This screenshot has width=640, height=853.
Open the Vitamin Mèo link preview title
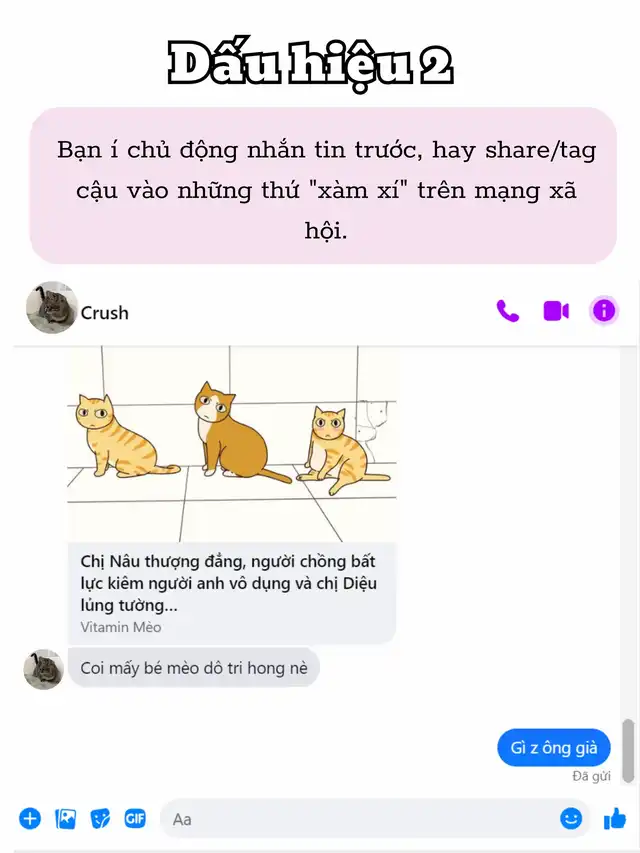[229, 583]
